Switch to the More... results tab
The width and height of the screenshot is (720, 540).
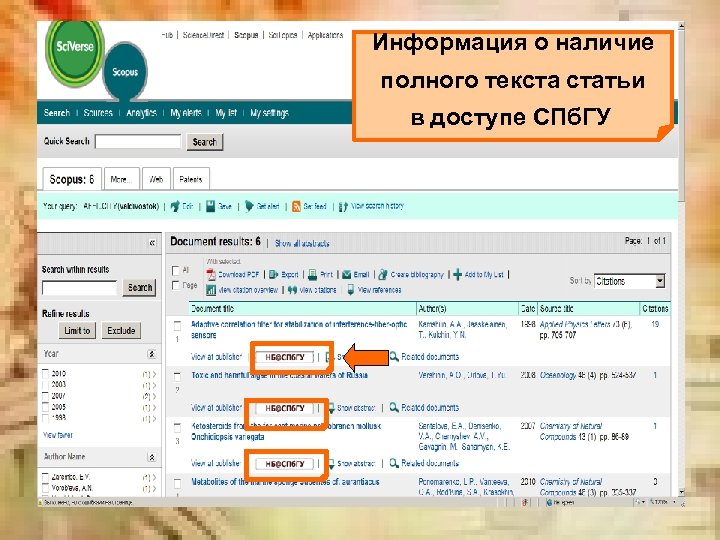[x=121, y=179]
